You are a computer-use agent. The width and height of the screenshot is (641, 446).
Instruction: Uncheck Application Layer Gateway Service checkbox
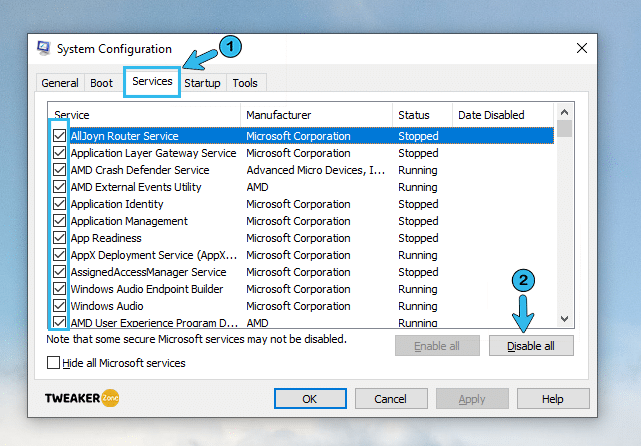(x=60, y=152)
